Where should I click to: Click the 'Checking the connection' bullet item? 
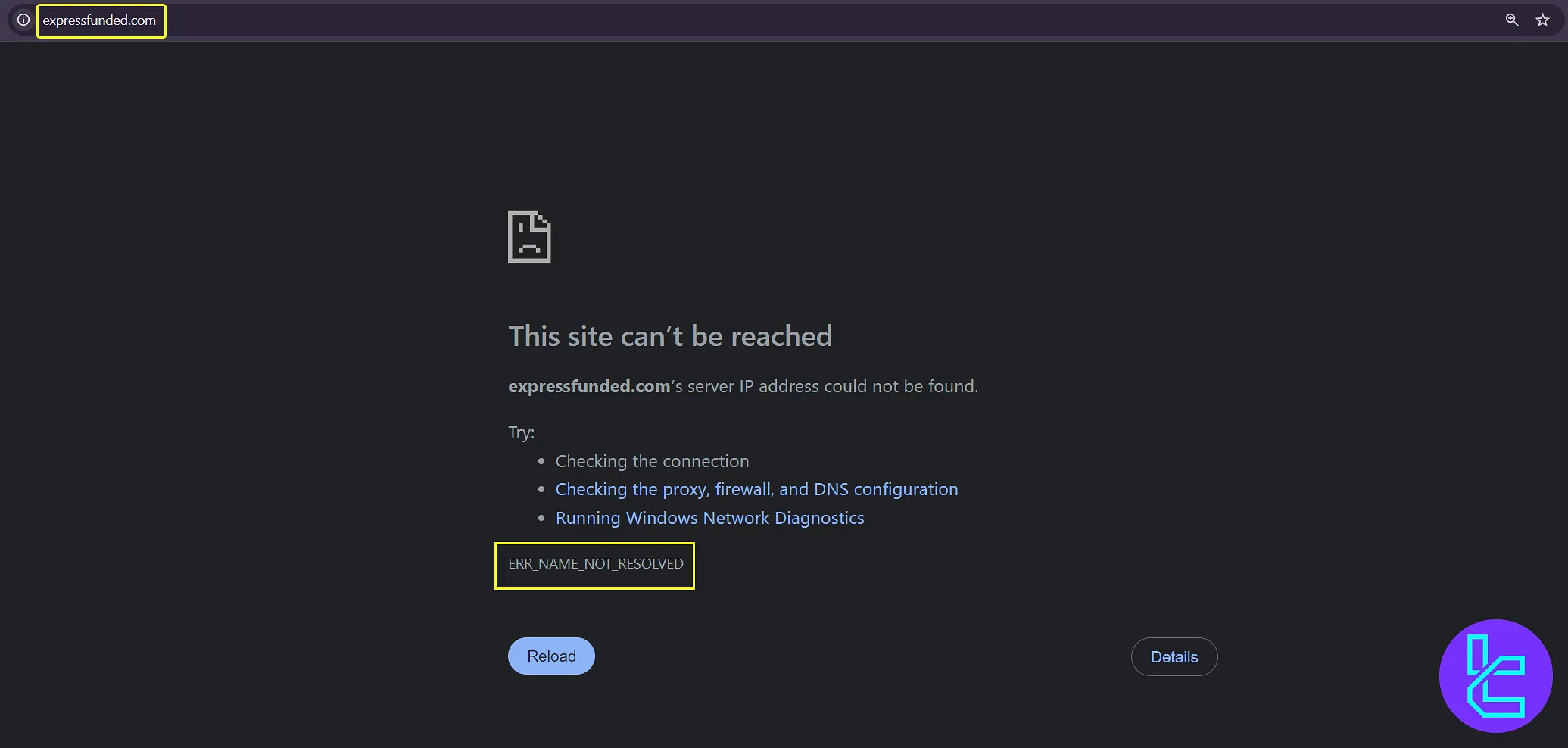coord(652,461)
